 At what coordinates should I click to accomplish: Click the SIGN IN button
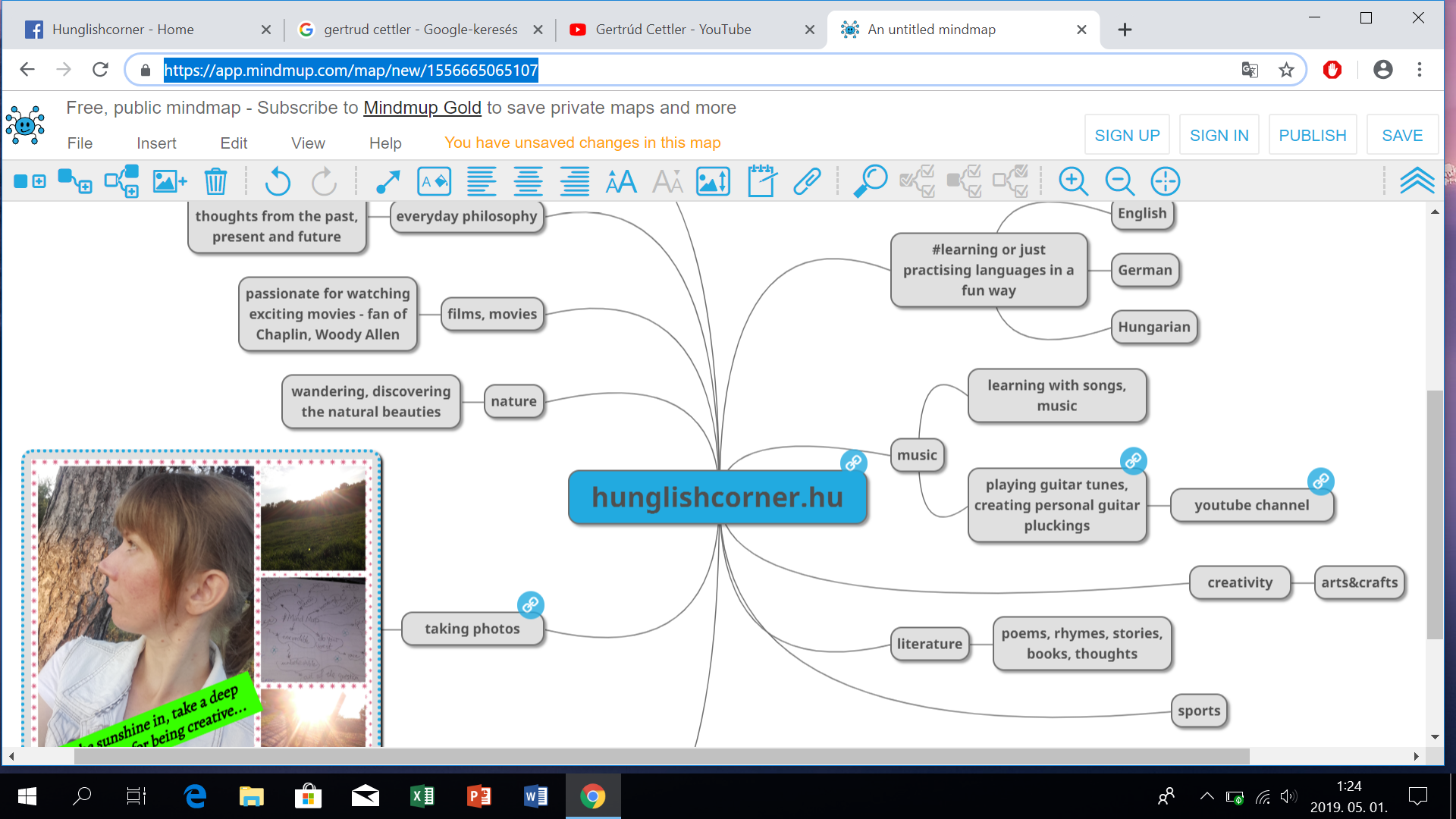(1219, 134)
